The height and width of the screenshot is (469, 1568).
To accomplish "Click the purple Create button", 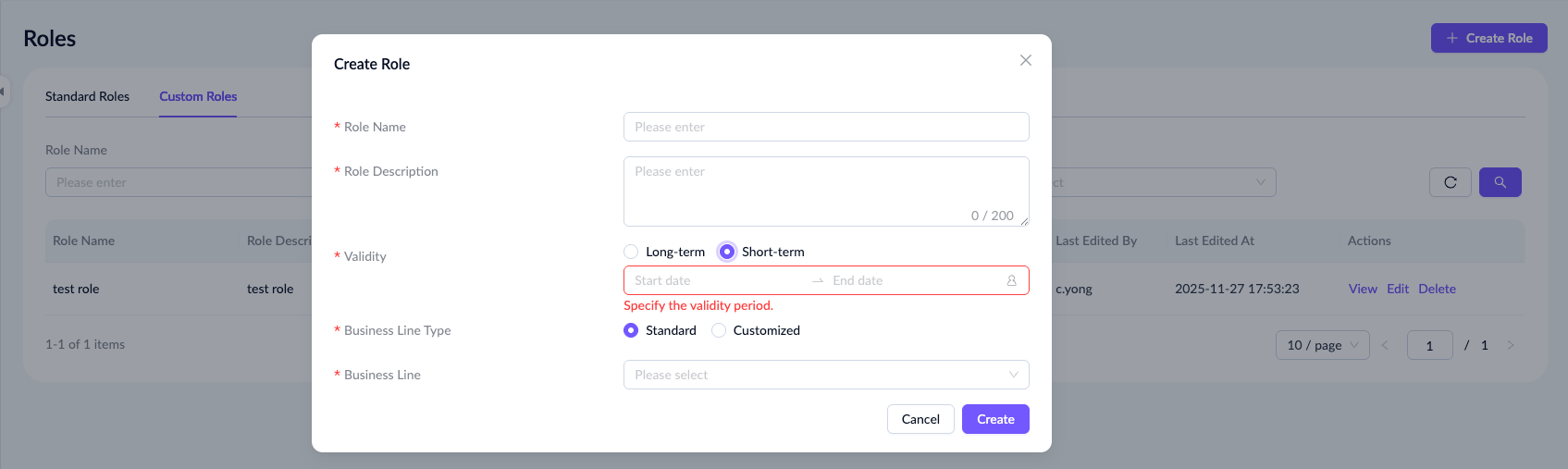I will coord(995,419).
